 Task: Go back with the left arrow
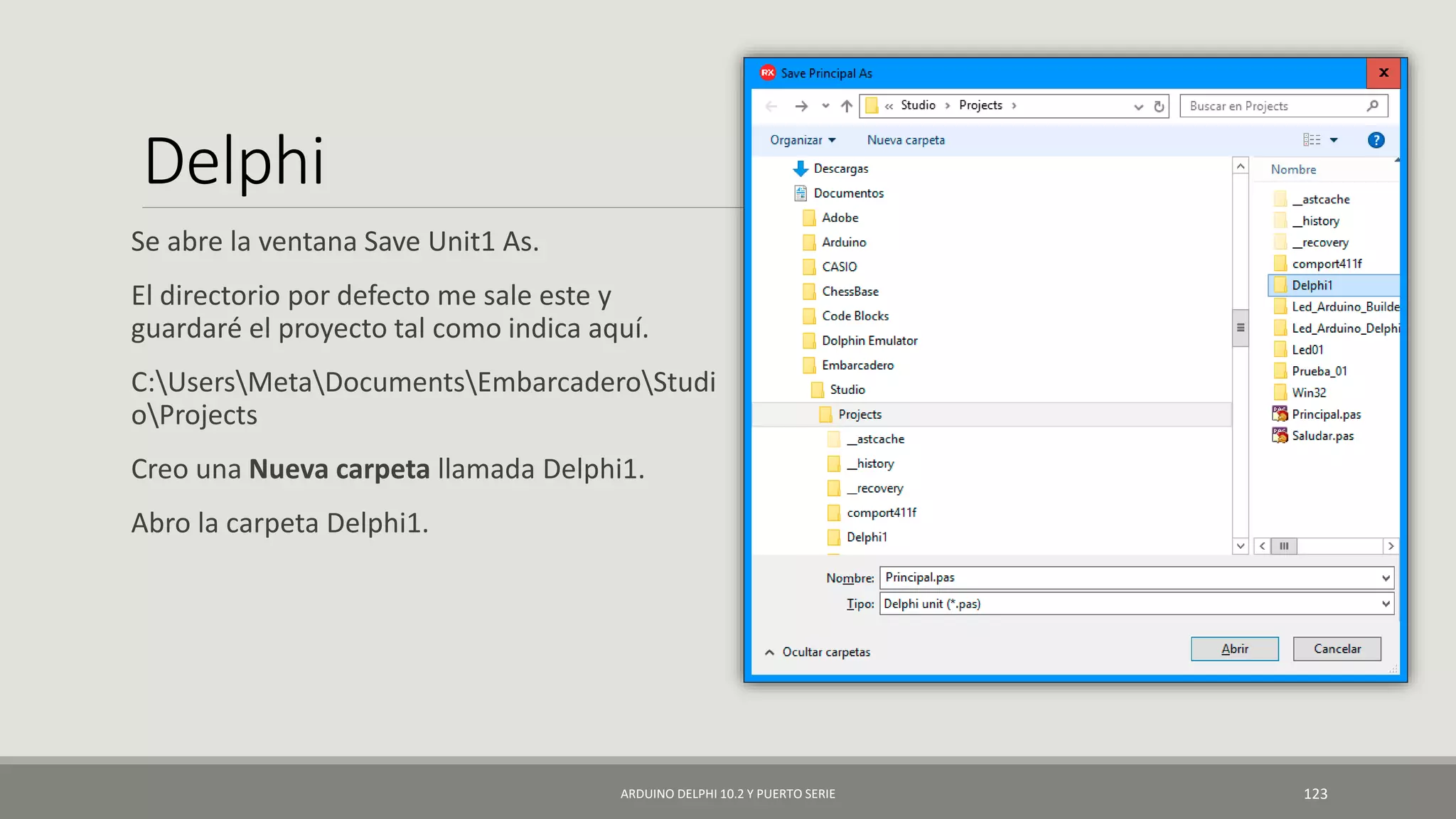tap(771, 106)
